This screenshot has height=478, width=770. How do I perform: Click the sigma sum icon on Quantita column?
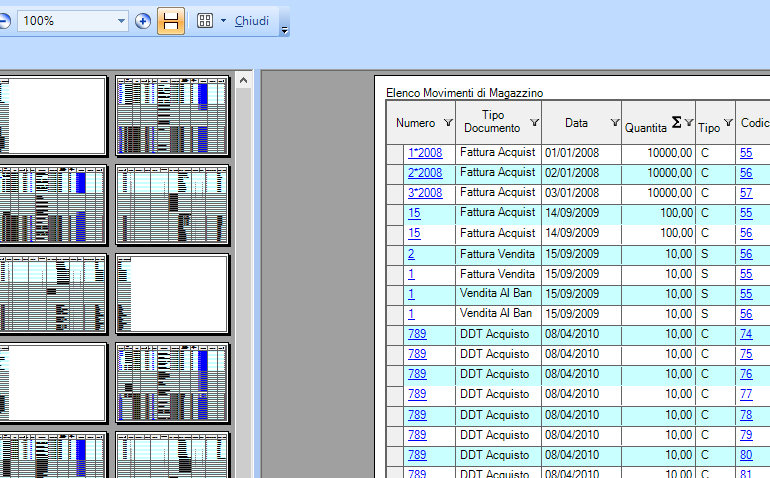coord(676,123)
